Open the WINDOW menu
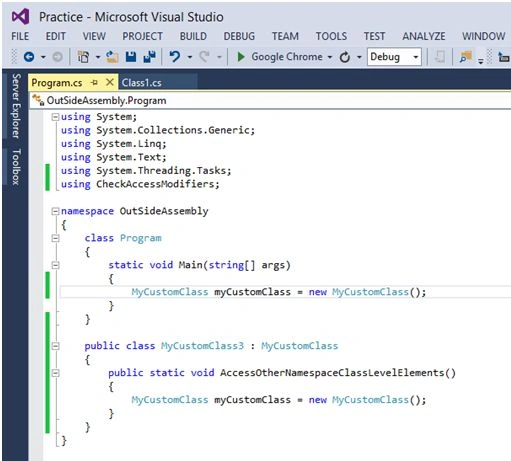Image resolution: width=511 pixels, height=461 pixels. click(484, 36)
